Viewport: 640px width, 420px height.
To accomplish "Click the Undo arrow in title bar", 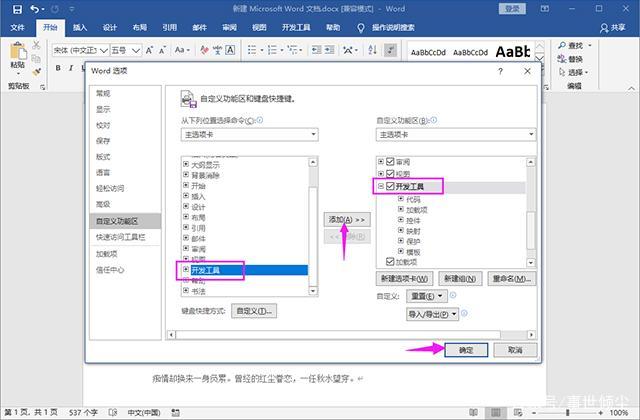I will [35, 9].
